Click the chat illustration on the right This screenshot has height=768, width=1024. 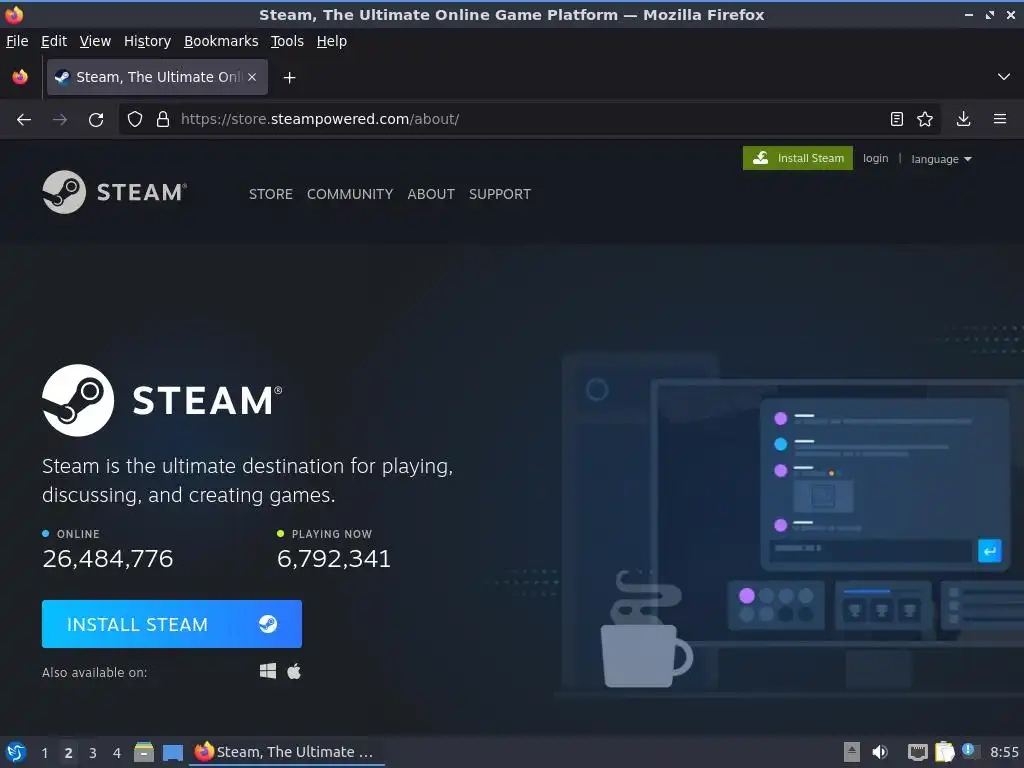click(885, 485)
